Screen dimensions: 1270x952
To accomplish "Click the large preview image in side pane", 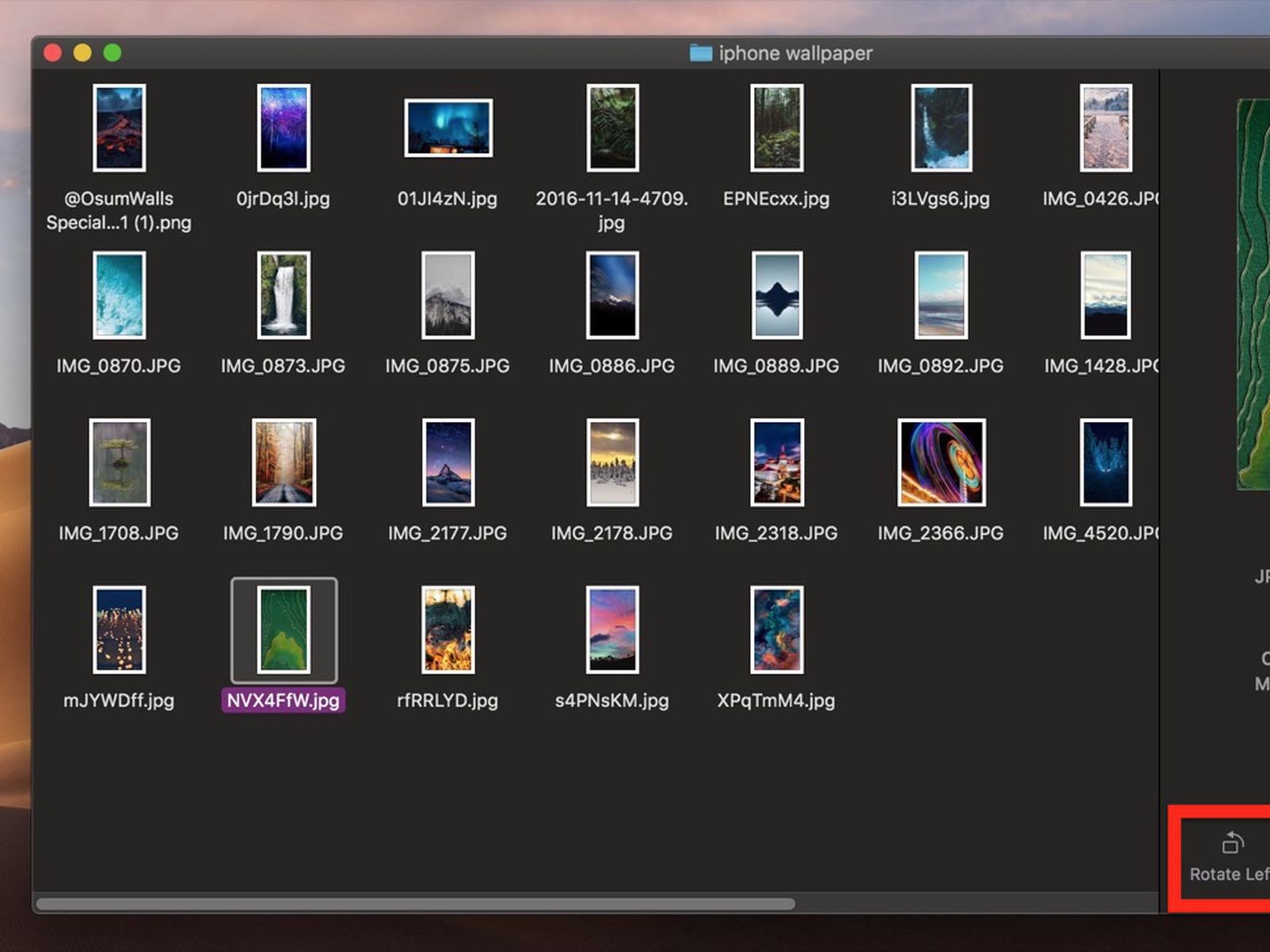I will point(1253,294).
